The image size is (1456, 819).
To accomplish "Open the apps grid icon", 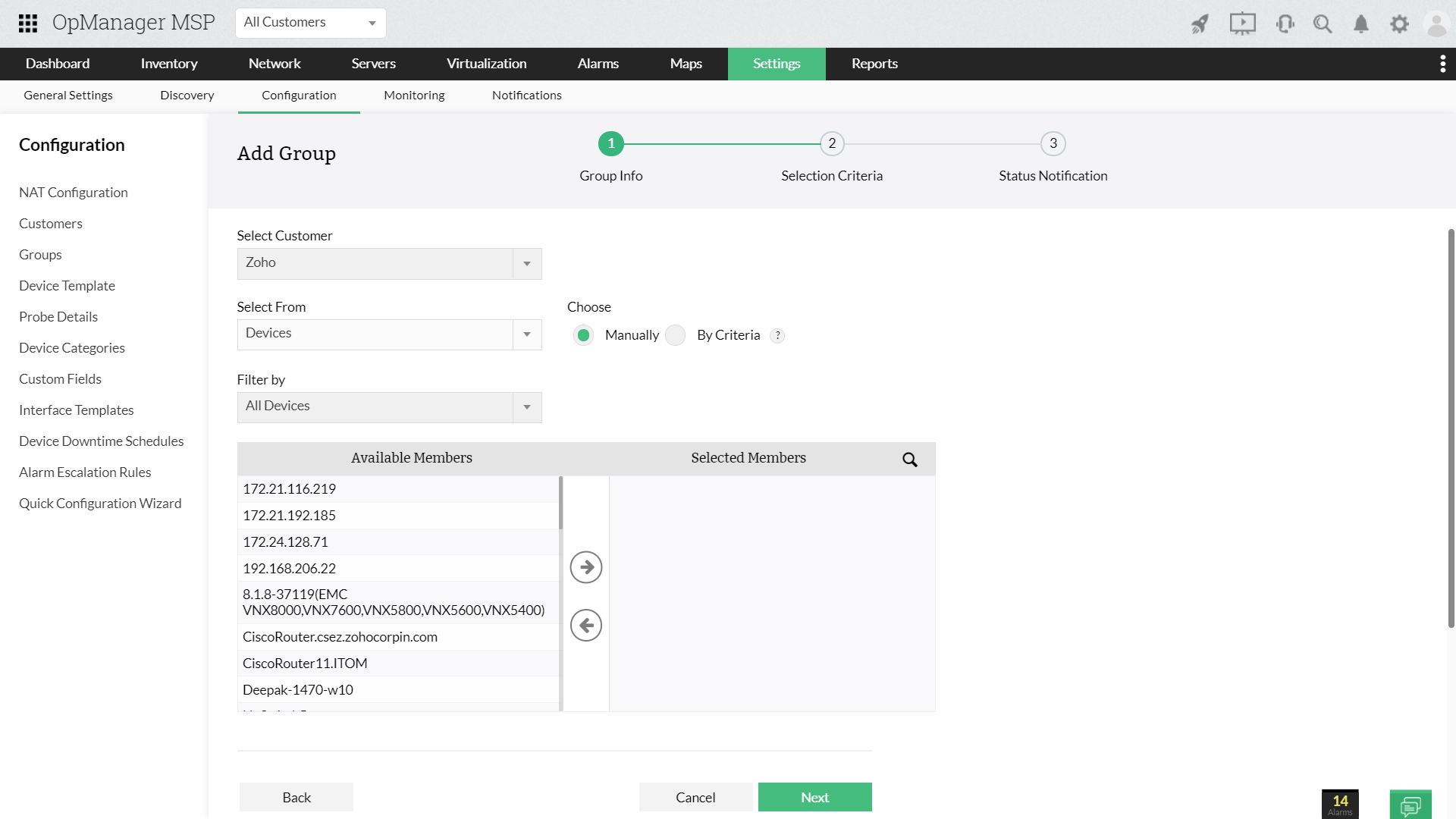I will (x=28, y=23).
